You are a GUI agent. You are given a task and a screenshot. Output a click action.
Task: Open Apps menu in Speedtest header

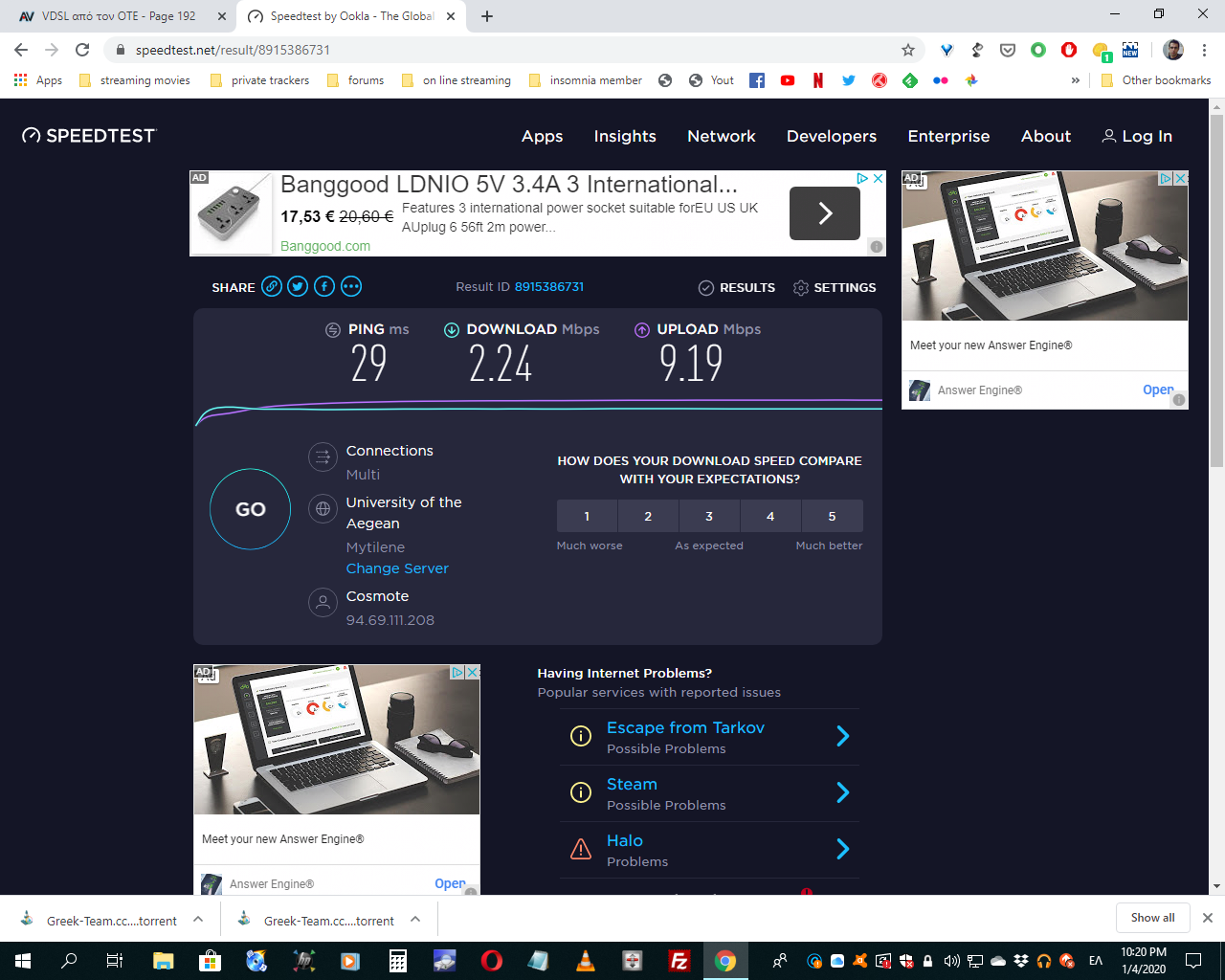click(542, 136)
